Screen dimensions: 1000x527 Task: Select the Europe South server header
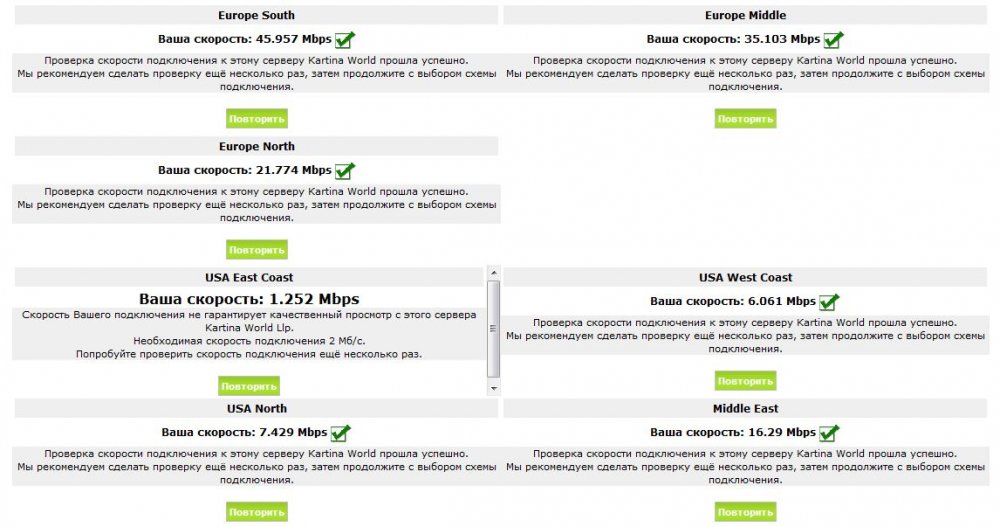click(256, 16)
